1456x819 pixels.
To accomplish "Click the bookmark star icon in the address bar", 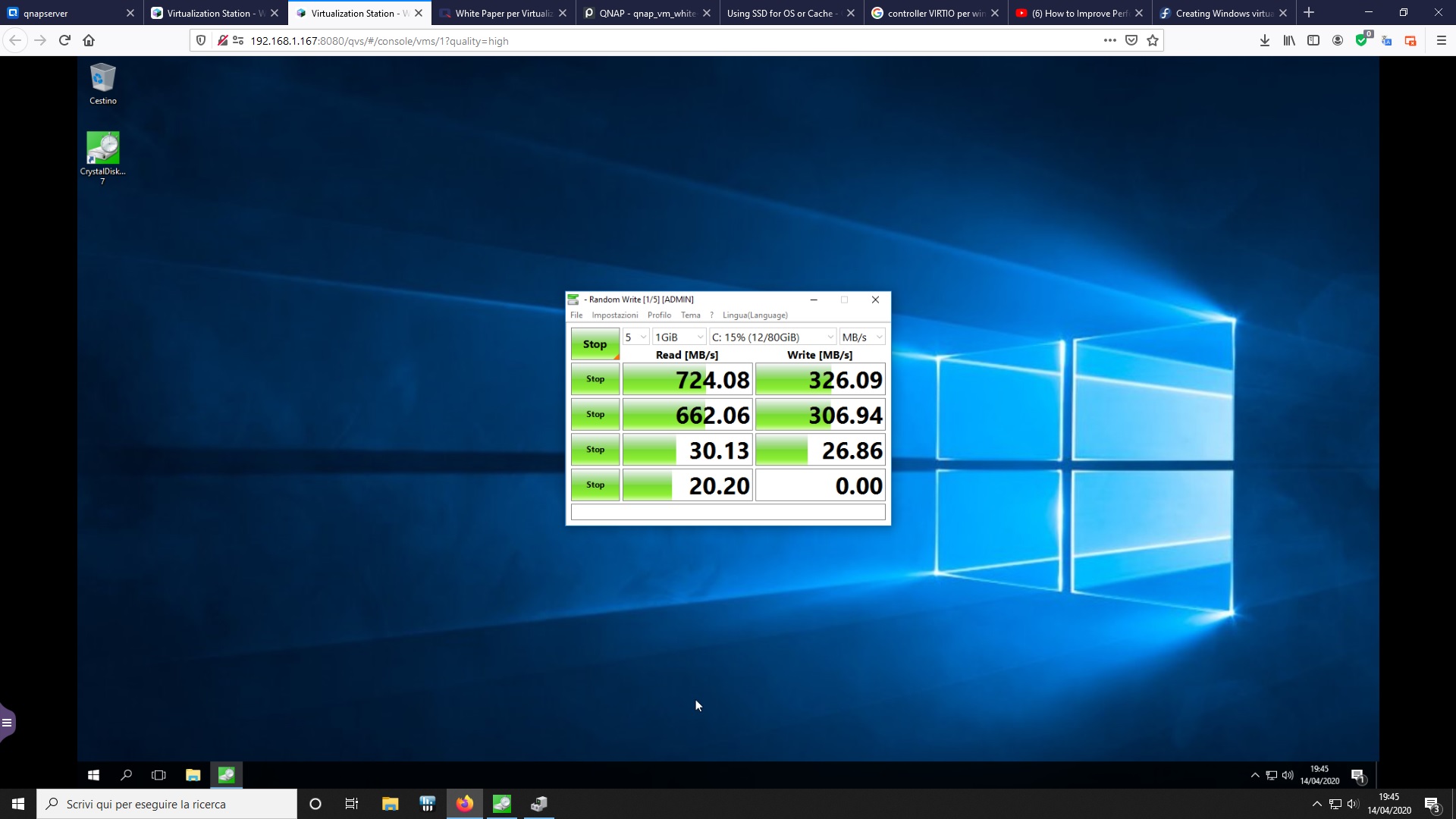I will (x=1153, y=41).
